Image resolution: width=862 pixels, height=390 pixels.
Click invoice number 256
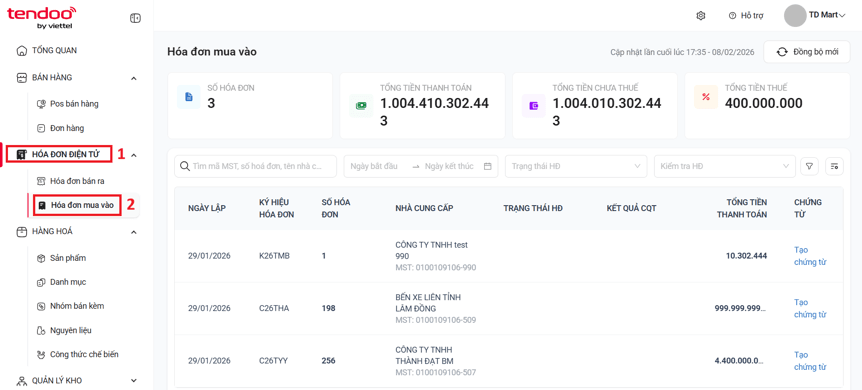(x=328, y=361)
